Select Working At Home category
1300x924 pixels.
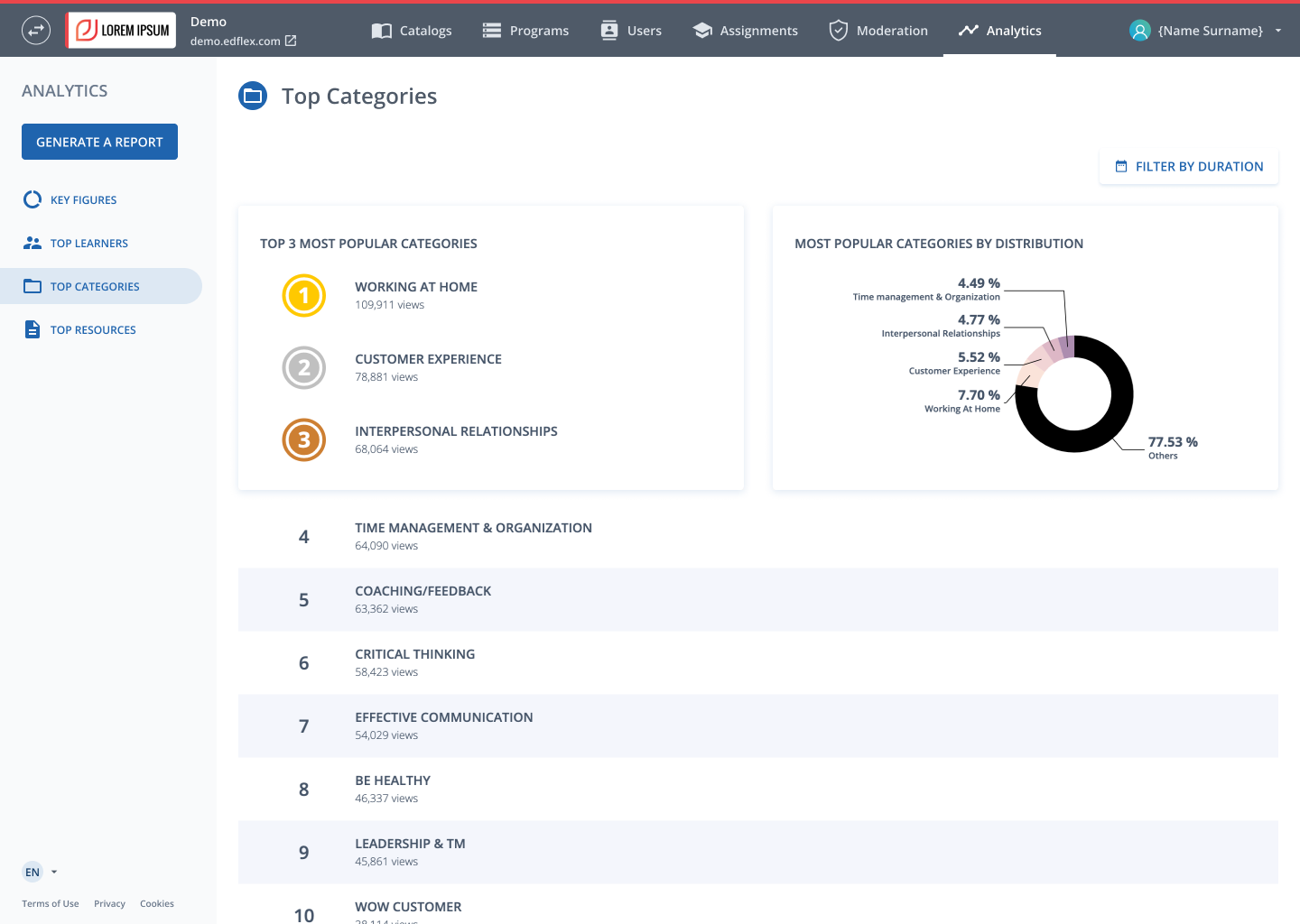416,287
